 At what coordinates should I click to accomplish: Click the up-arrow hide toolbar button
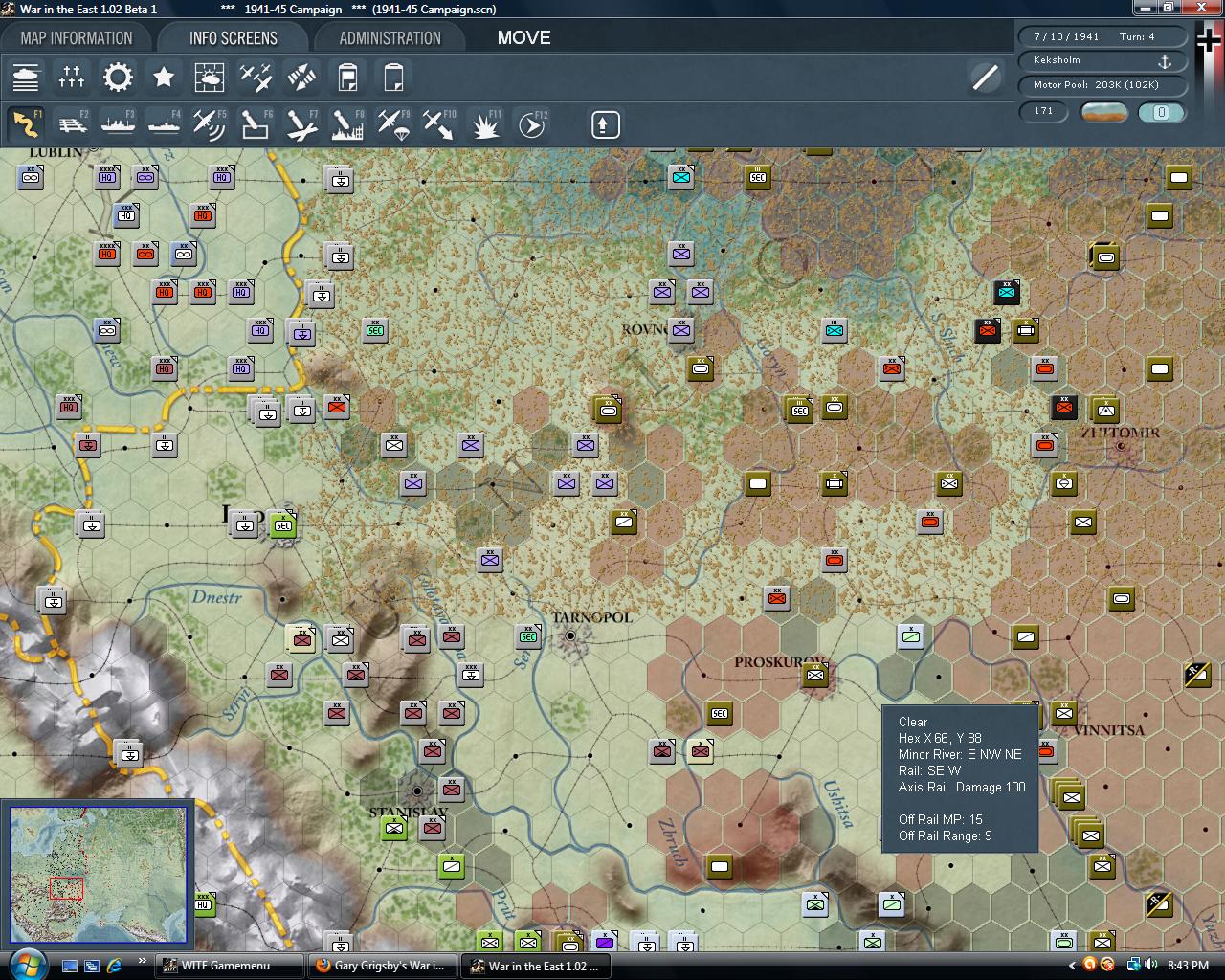coord(605,124)
